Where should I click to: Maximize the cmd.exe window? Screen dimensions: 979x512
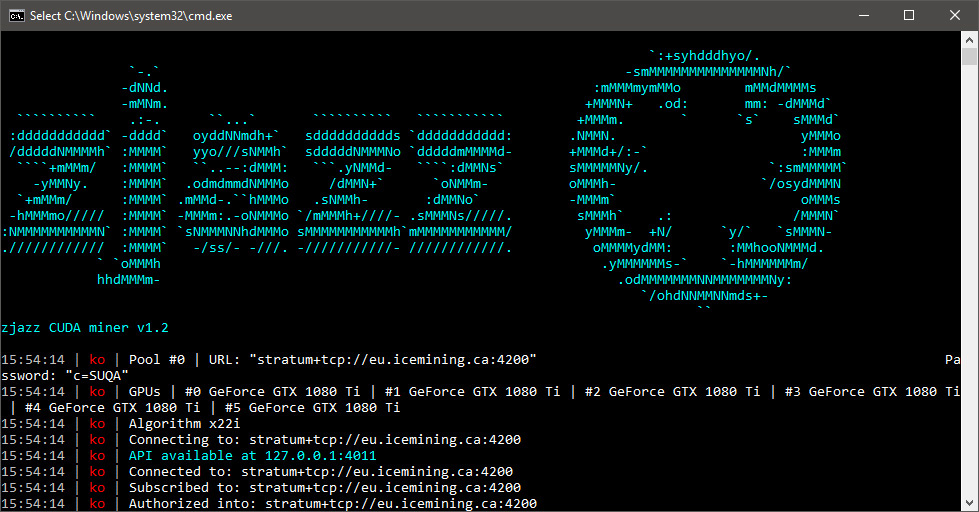pos(909,16)
